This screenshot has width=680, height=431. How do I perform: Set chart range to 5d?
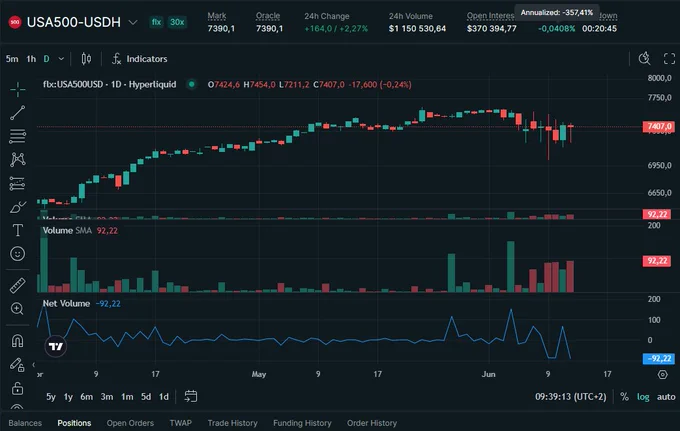coord(146,397)
